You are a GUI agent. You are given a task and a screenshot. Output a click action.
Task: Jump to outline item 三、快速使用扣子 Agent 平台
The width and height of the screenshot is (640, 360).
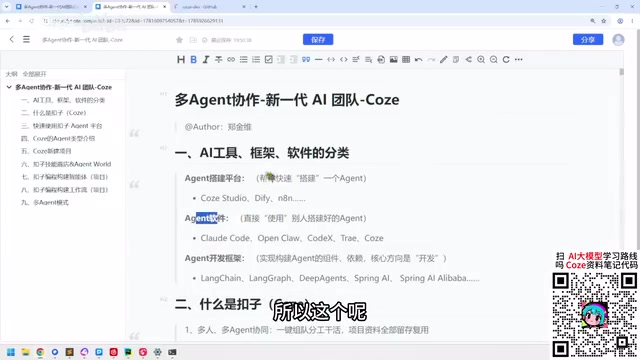[x=62, y=126]
